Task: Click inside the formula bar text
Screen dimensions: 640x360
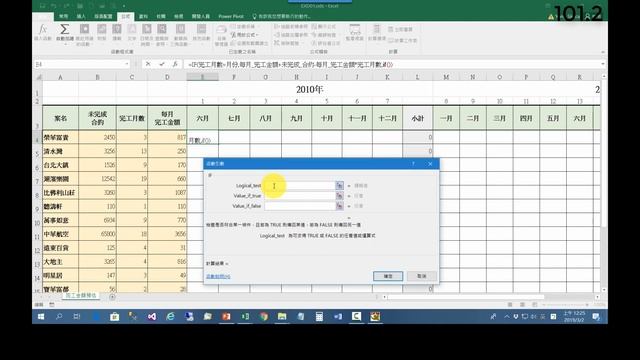Action: 290,64
